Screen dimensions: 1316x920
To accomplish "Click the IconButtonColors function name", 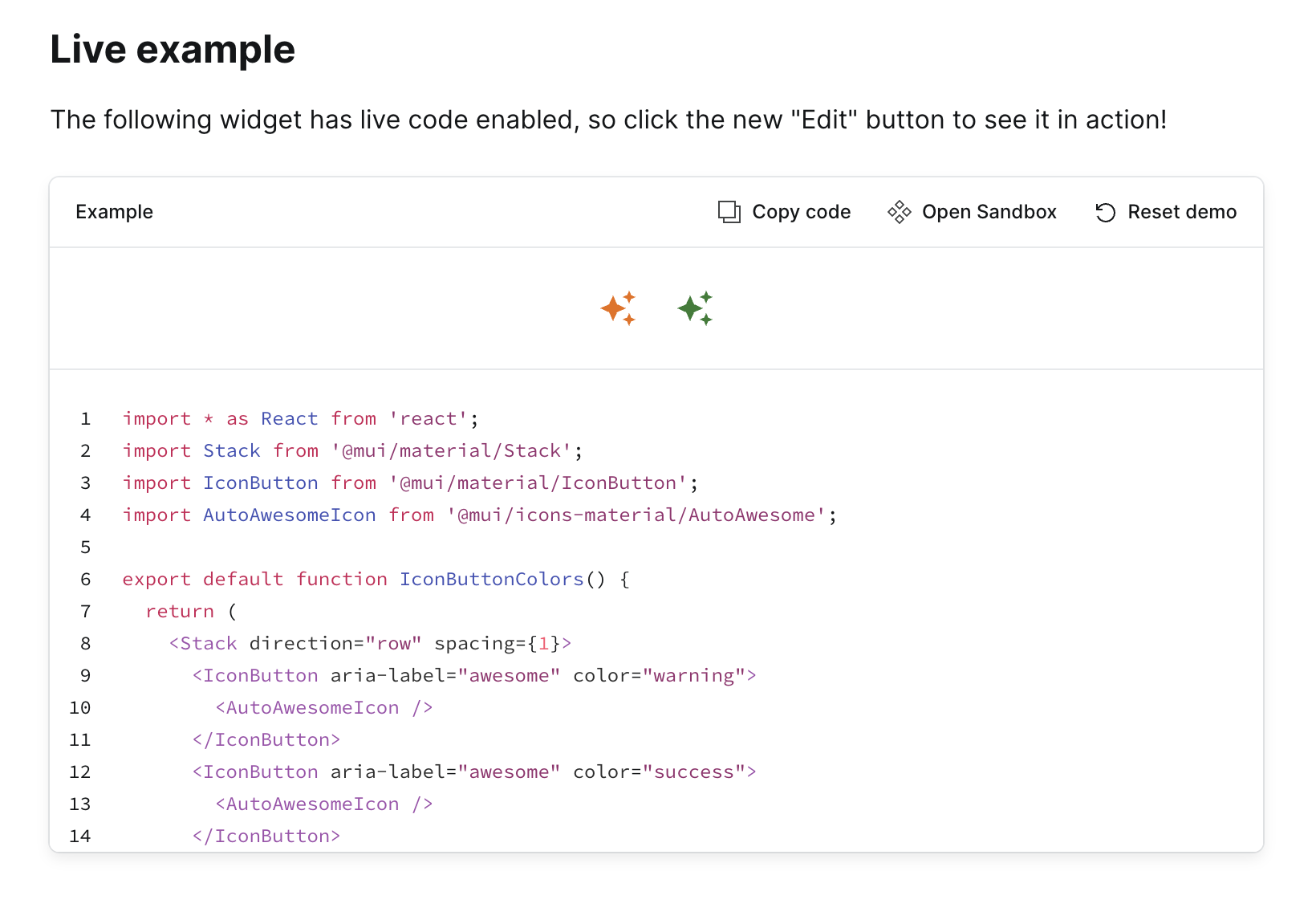I will coord(491,580).
